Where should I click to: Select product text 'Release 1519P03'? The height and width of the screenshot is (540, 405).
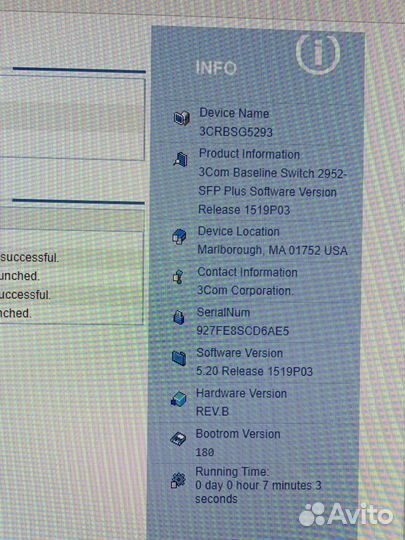[244, 210]
